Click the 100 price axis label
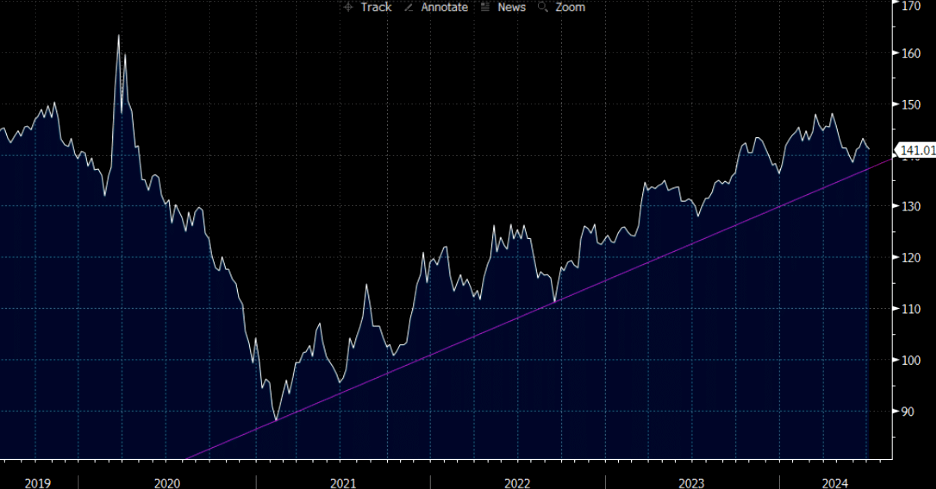 coord(911,360)
